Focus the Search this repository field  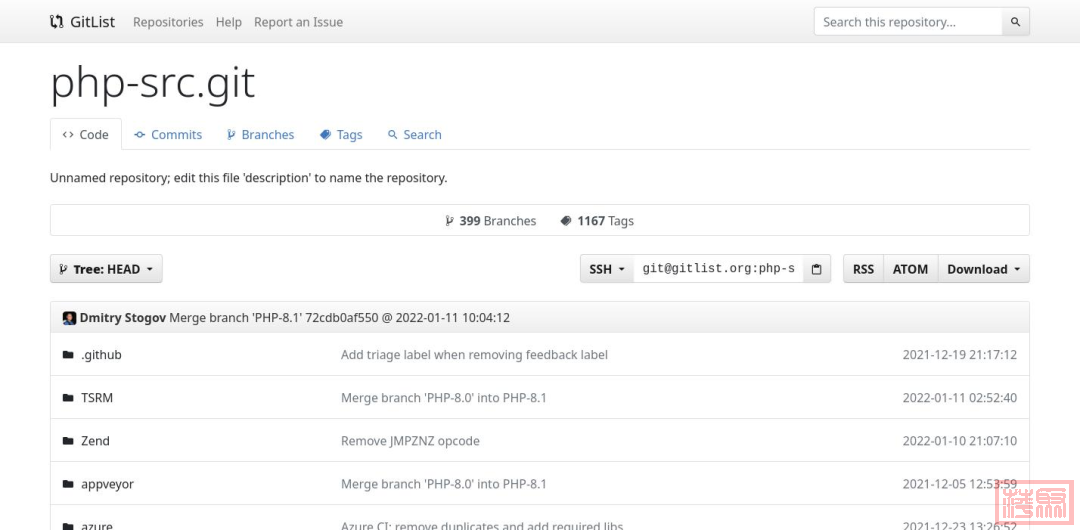pyautogui.click(x=908, y=22)
